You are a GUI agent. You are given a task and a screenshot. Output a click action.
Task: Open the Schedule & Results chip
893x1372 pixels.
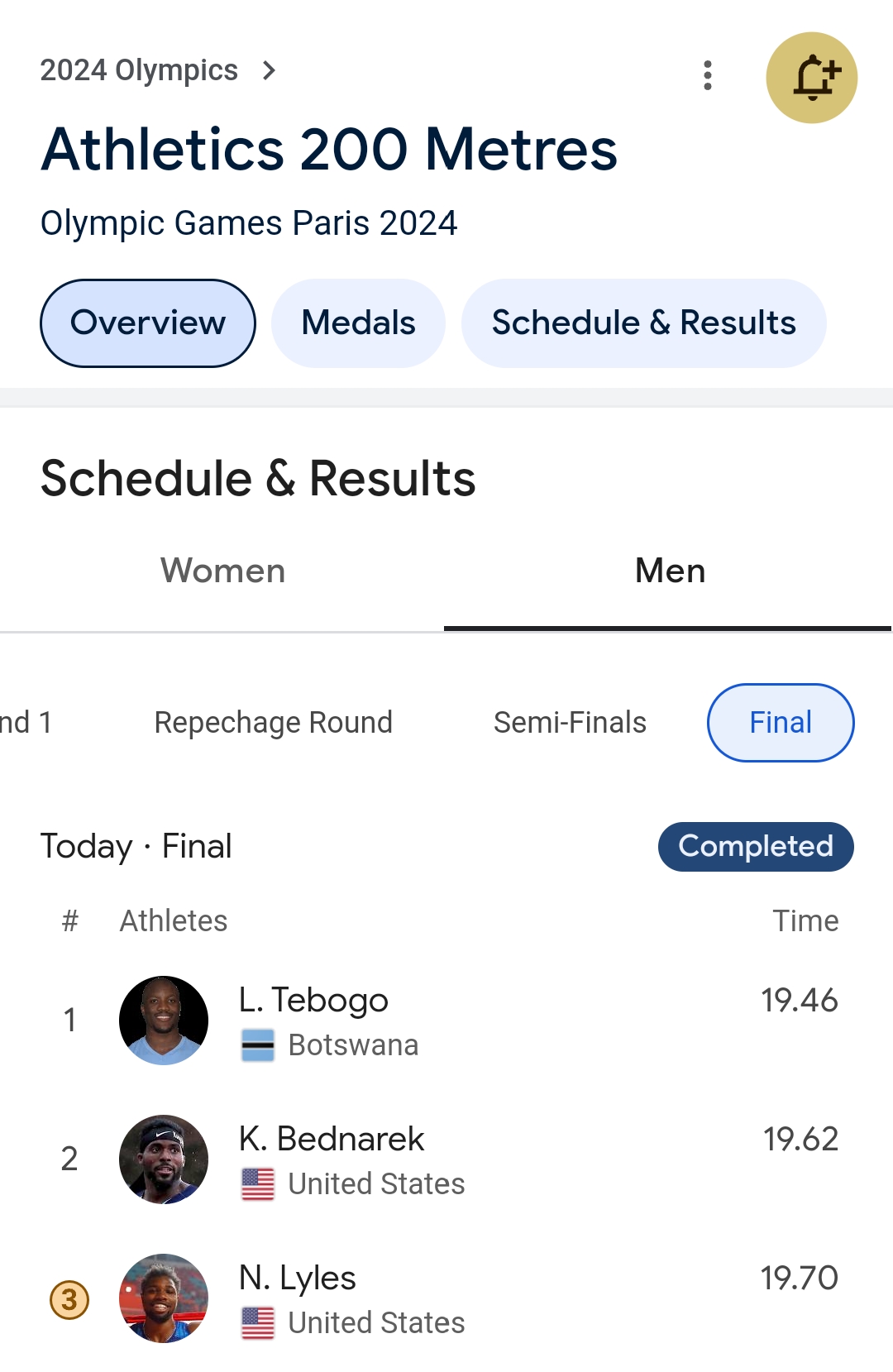pyautogui.click(x=643, y=323)
